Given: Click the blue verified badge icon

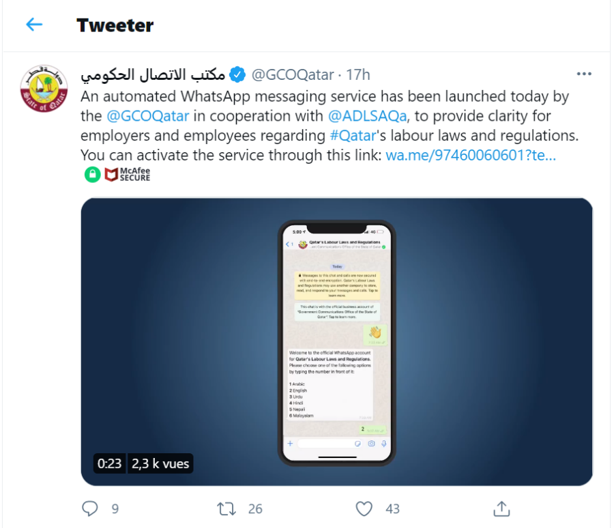Looking at the screenshot, I should point(237,74).
